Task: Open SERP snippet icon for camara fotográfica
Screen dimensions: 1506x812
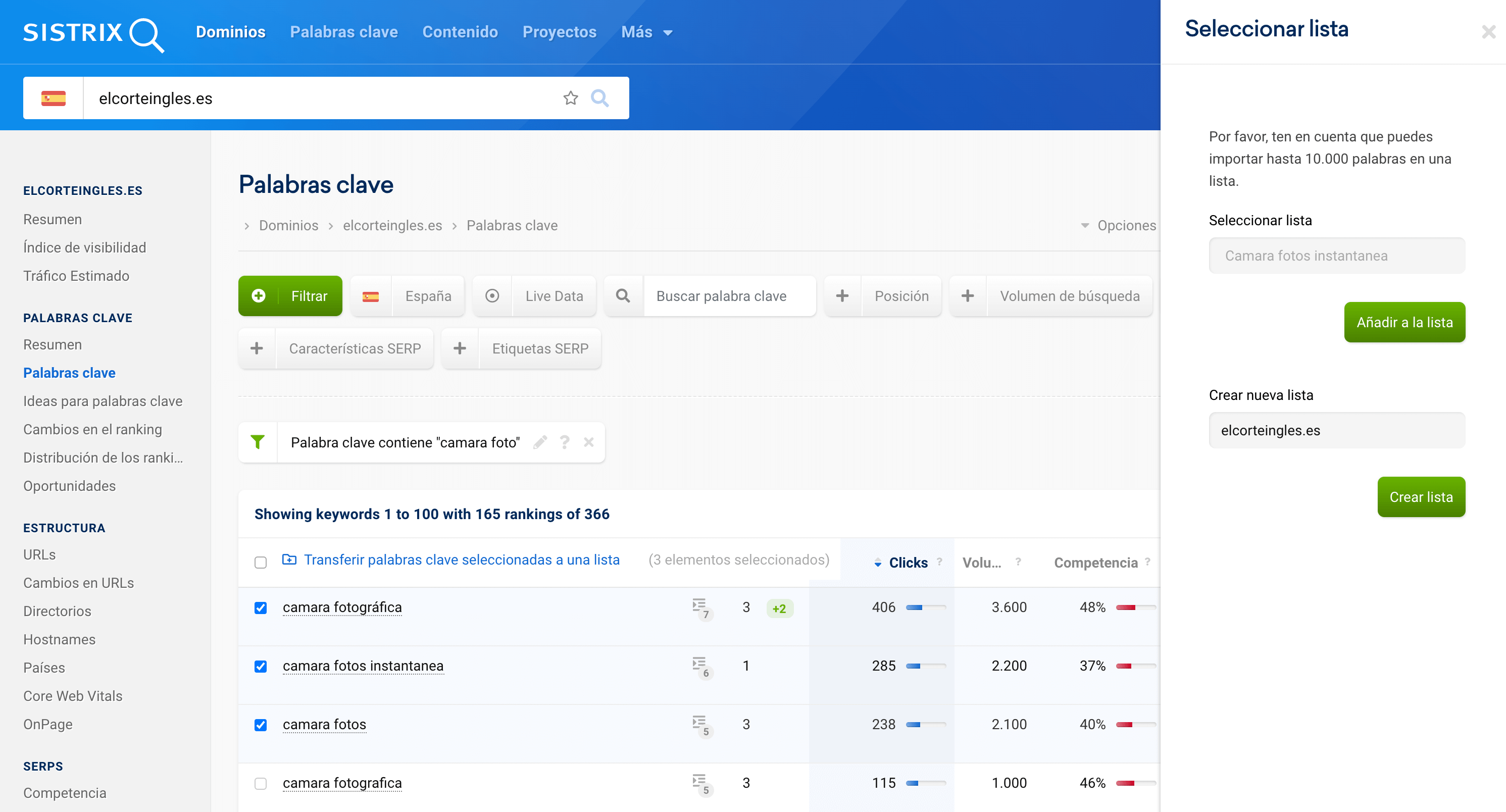Action: pos(700,607)
